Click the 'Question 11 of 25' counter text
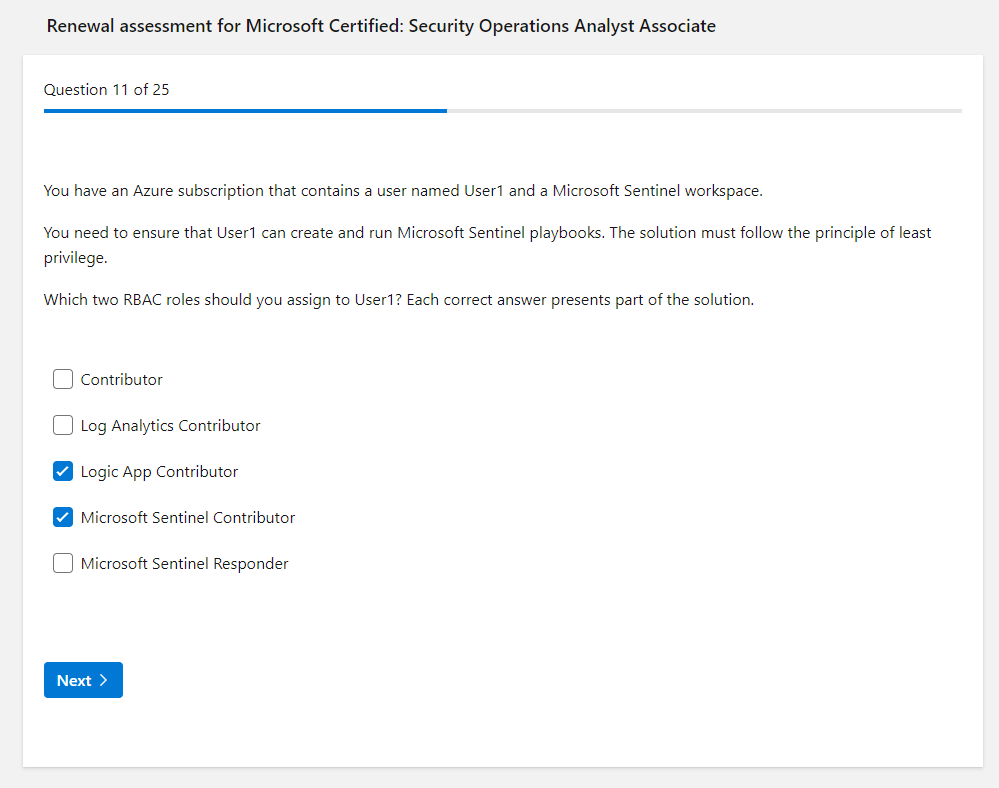Screen dimensions: 999x788 click(x=106, y=90)
